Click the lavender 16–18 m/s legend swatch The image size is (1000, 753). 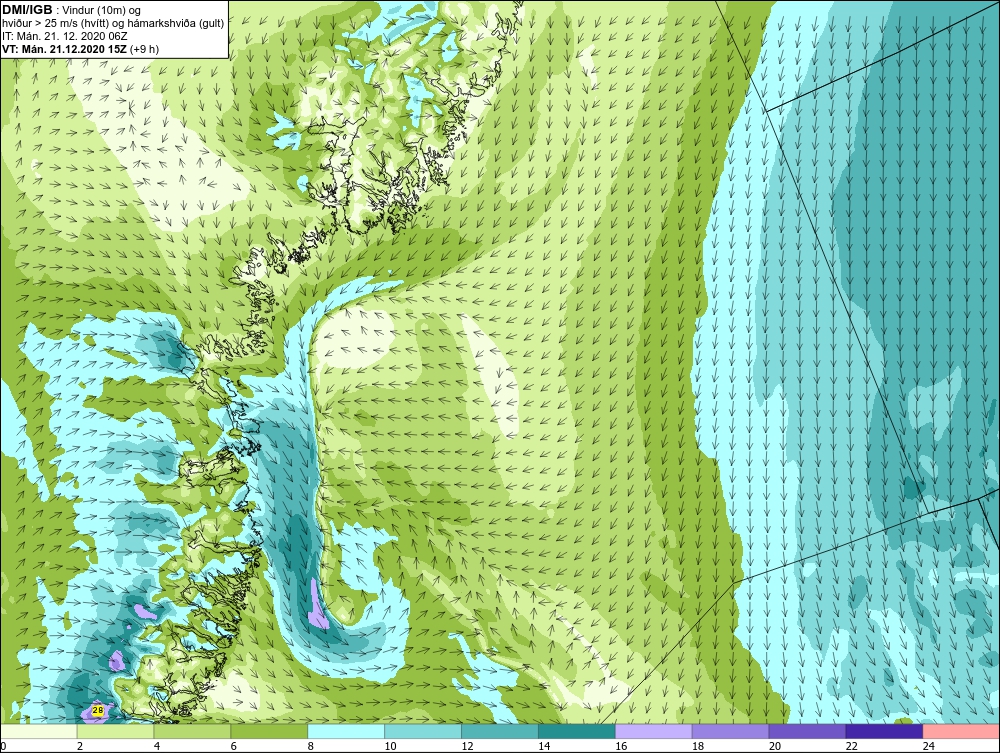654,731
